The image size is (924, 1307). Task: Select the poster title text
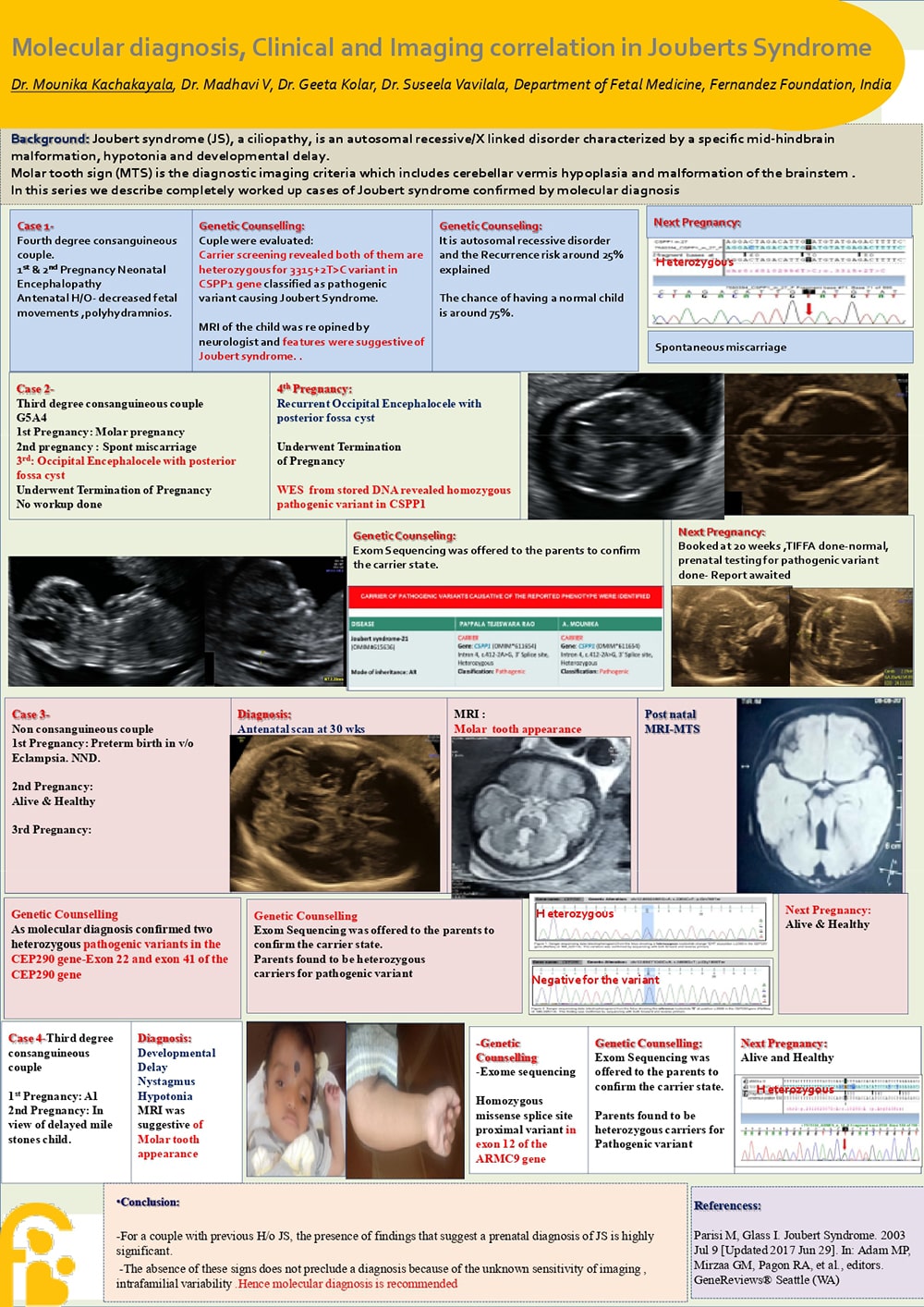point(441,47)
